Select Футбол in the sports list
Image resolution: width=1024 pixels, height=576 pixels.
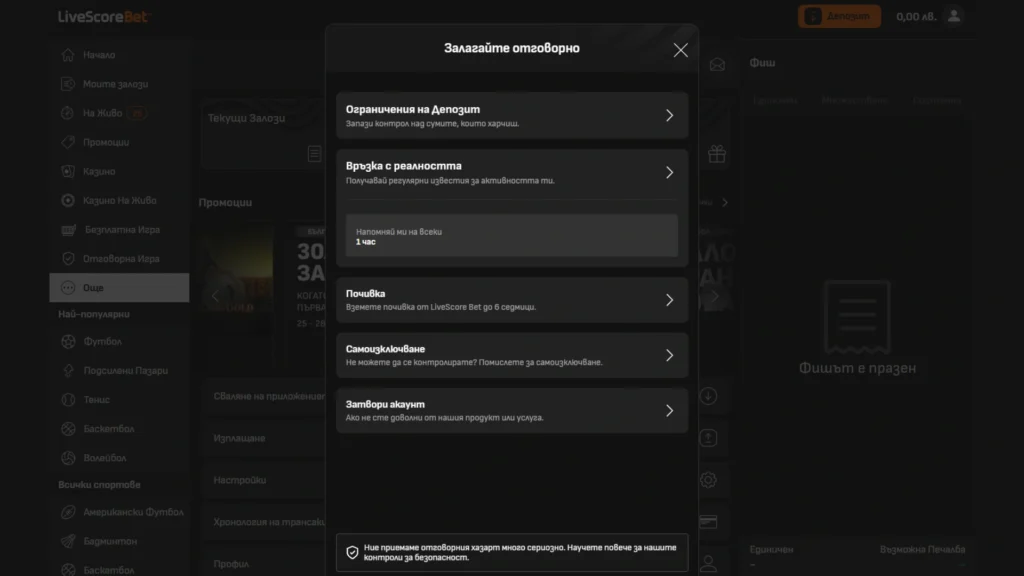tap(103, 342)
